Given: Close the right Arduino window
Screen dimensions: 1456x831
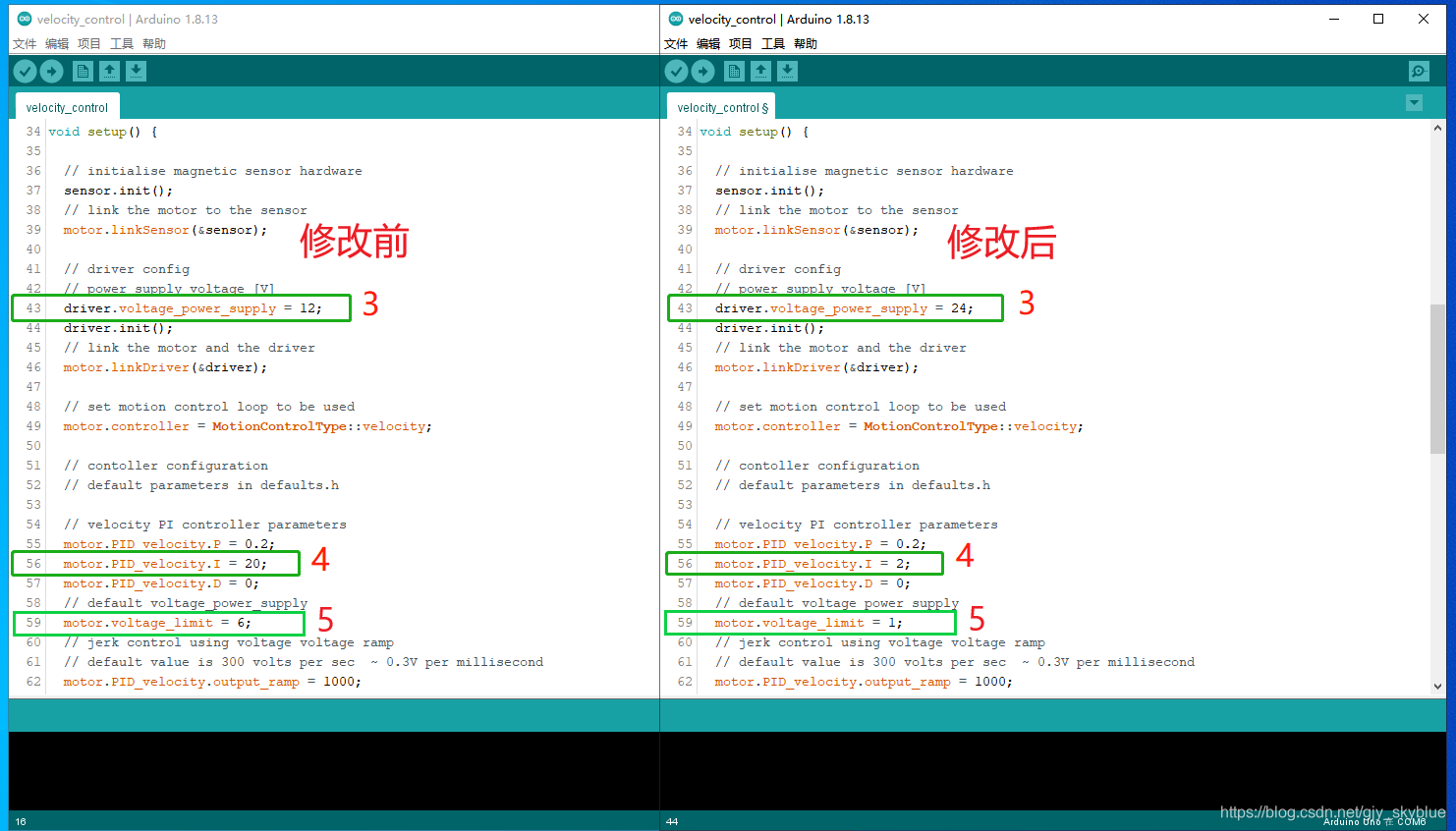Looking at the screenshot, I should (1424, 19).
